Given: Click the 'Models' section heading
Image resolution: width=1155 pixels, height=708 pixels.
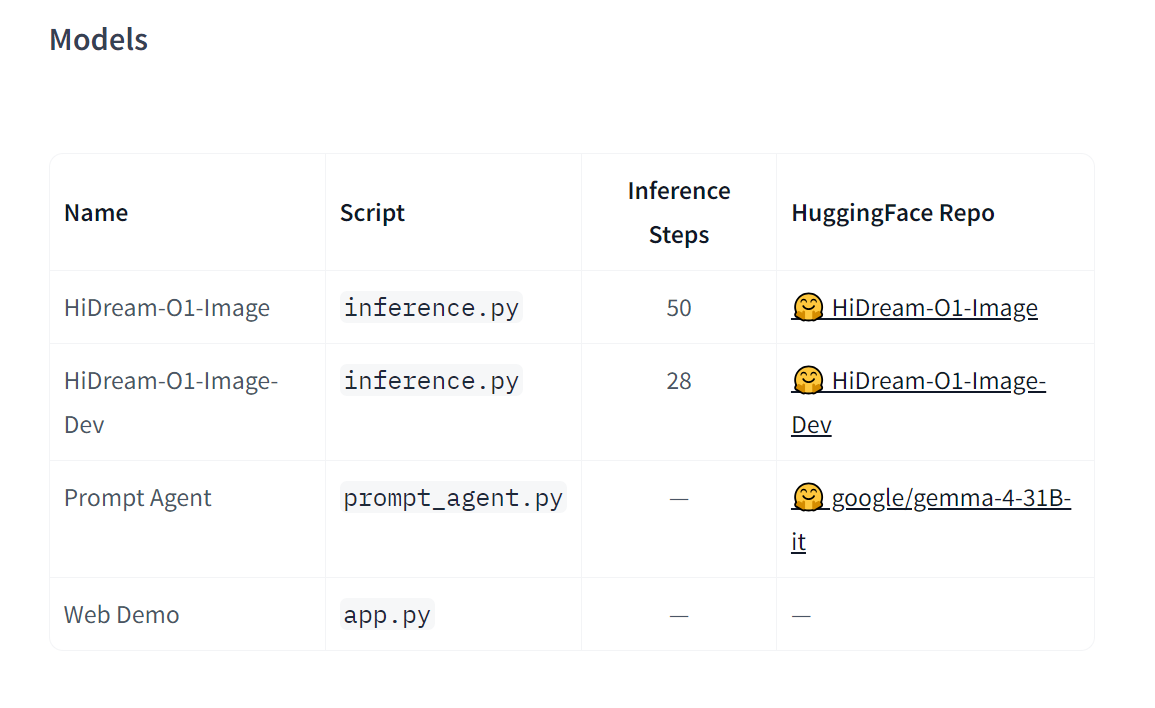Looking at the screenshot, I should click(99, 40).
